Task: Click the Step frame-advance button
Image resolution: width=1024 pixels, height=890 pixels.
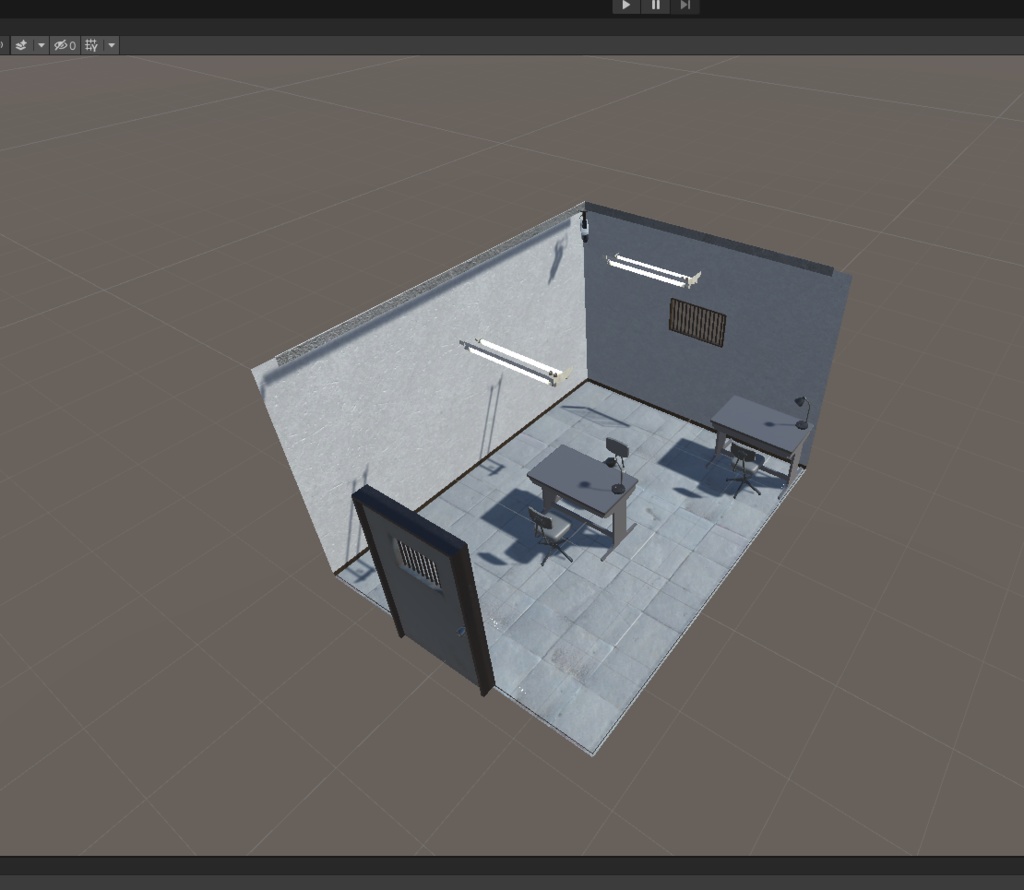Action: [685, 6]
